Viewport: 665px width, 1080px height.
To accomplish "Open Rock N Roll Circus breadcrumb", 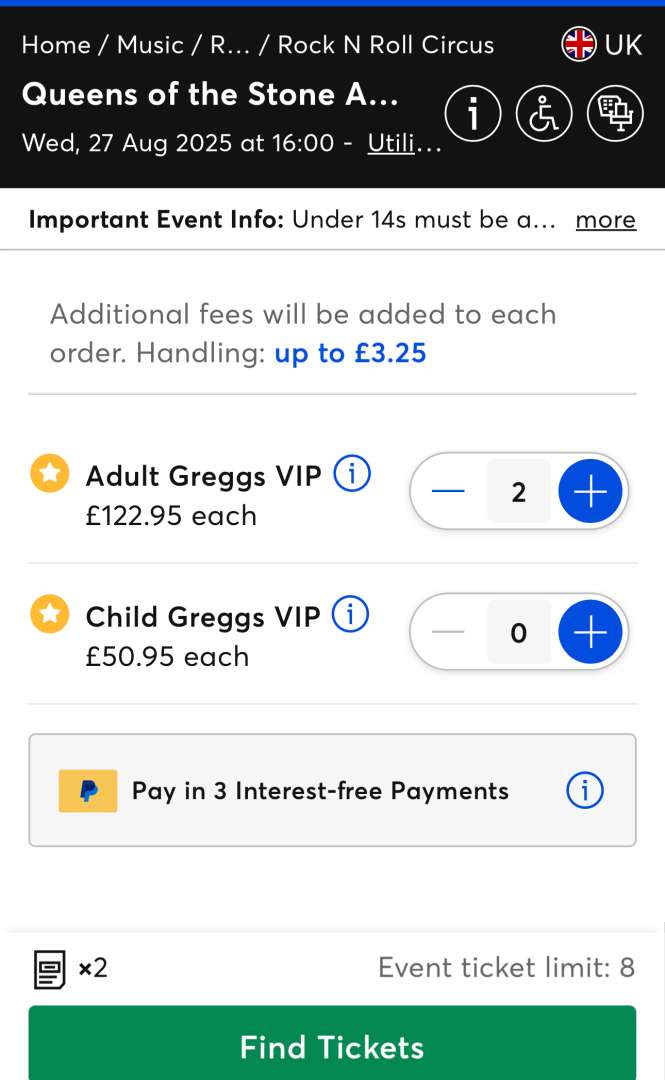I will 385,45.
